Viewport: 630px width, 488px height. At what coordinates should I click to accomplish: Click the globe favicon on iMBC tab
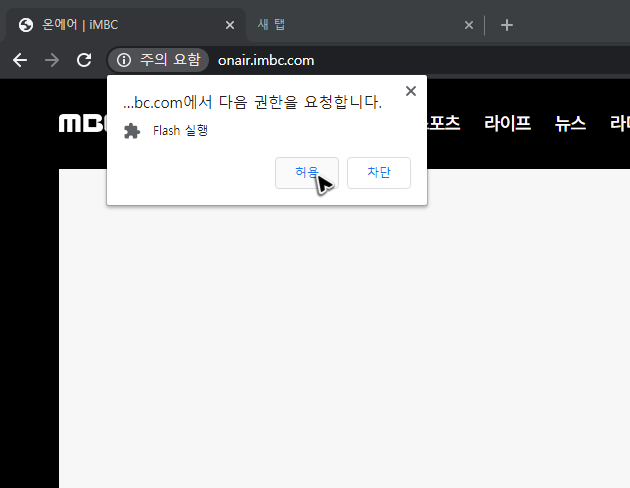(x=26, y=25)
